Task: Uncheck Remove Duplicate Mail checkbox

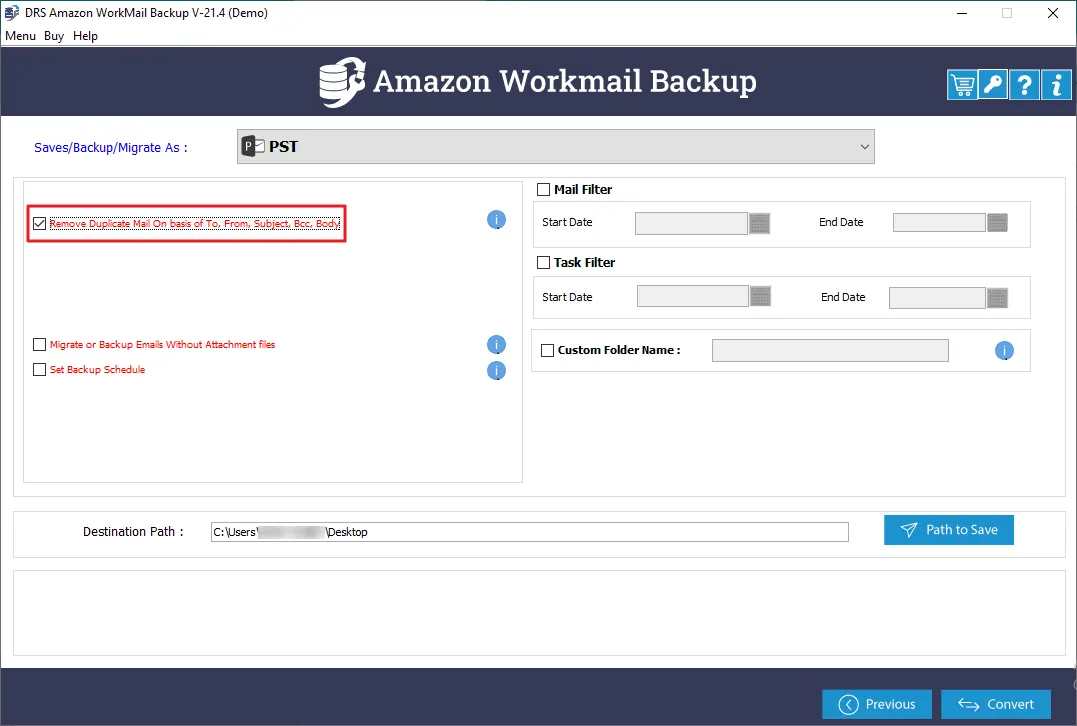Action: tap(39, 223)
